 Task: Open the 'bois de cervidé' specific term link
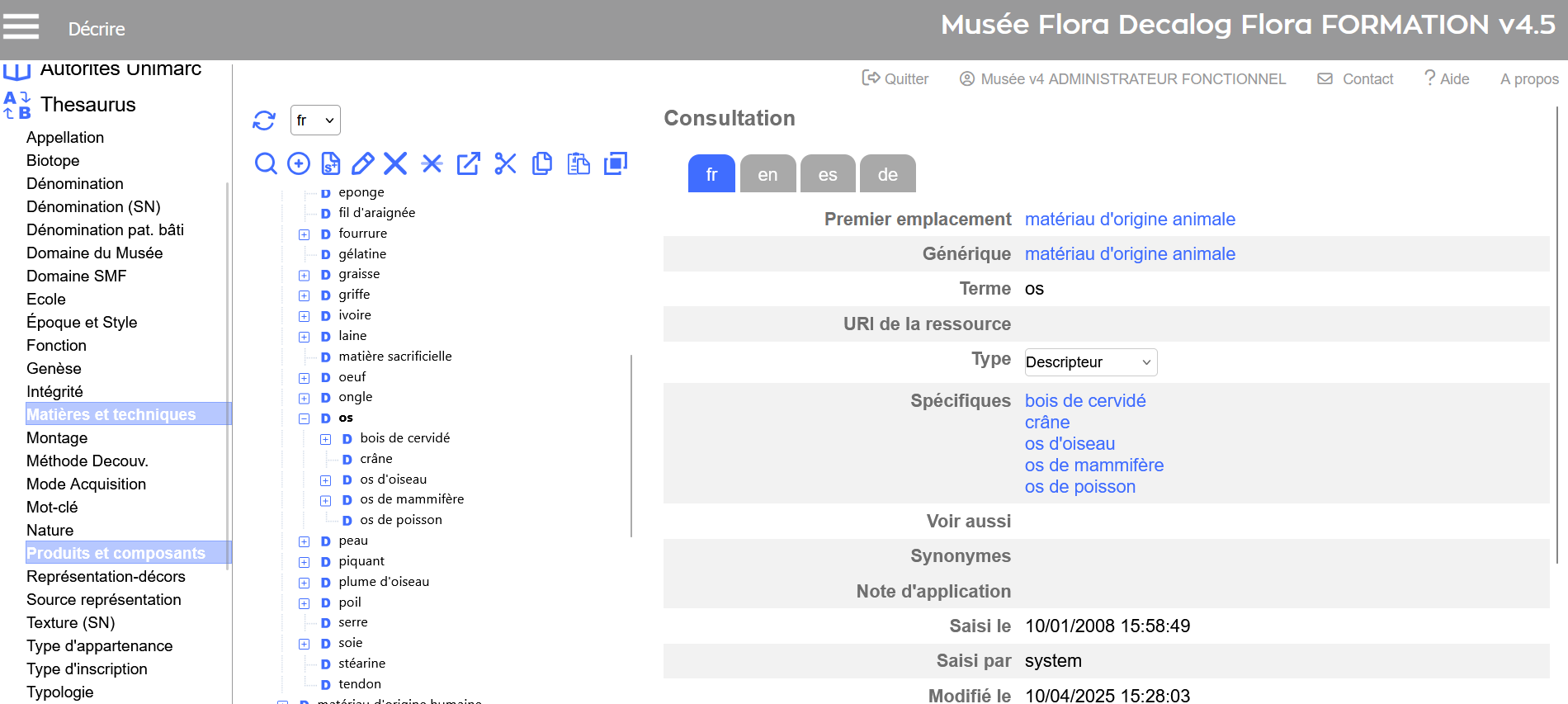pos(1084,401)
